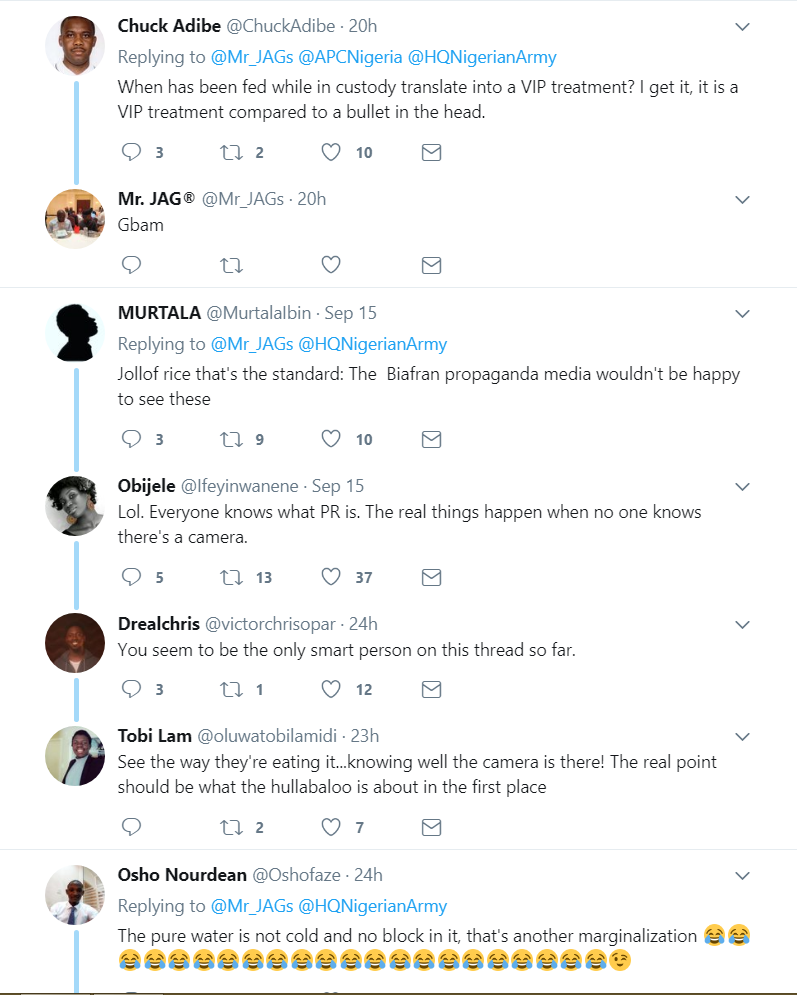Retweet MURTALA's Jollof rice tweet
This screenshot has width=797, height=995.
(x=231, y=439)
